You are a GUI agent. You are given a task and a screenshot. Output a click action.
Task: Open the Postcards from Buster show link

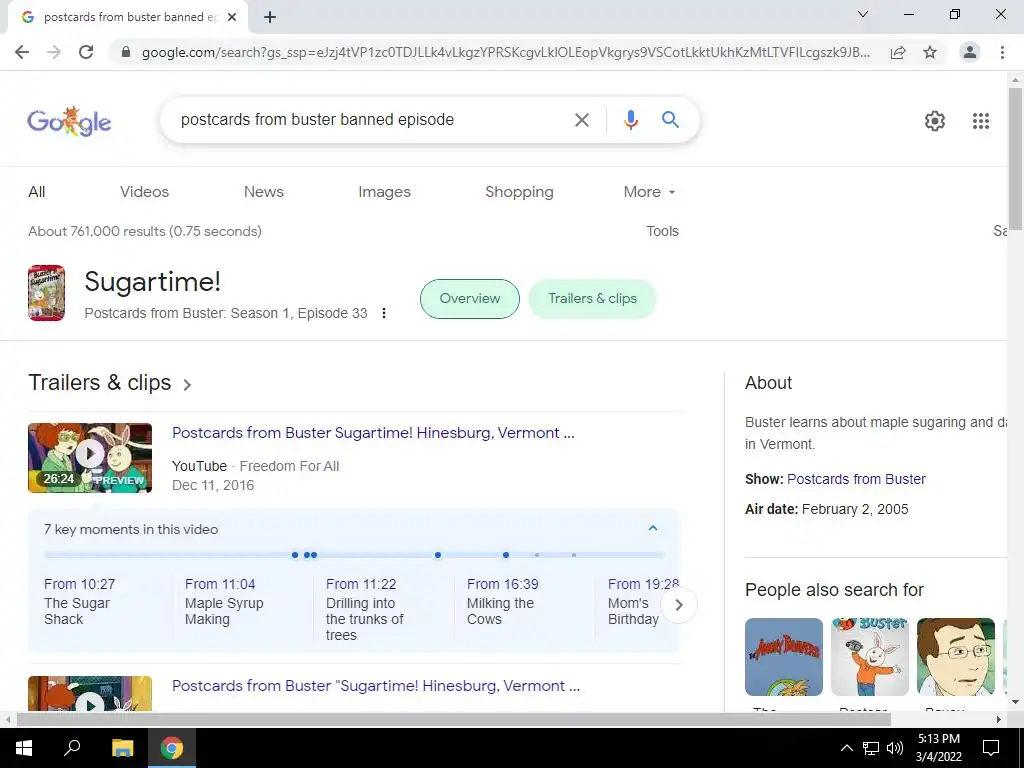[856, 479]
